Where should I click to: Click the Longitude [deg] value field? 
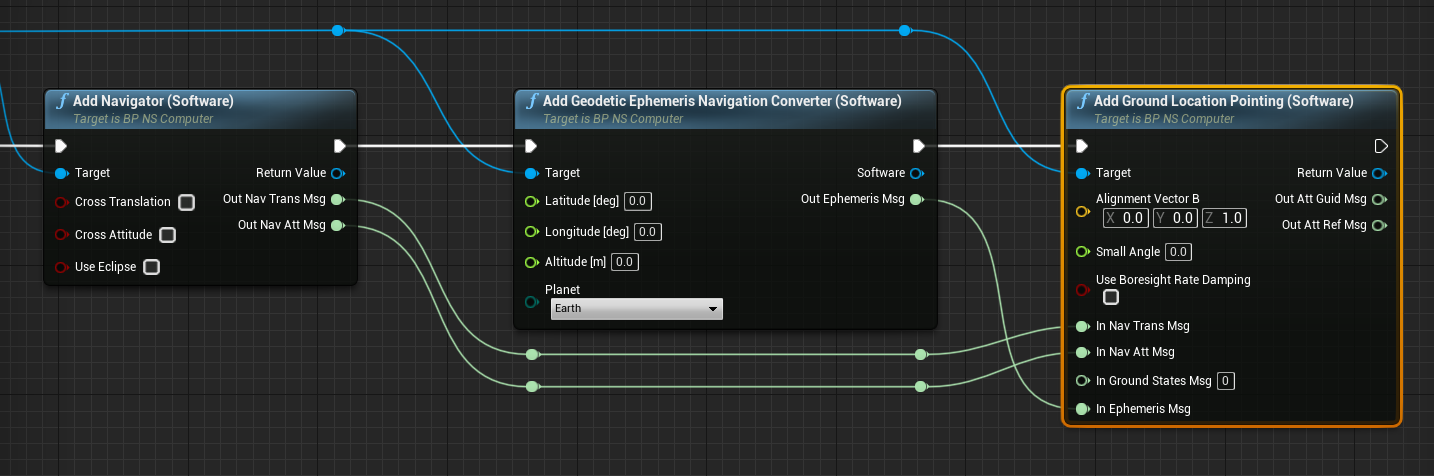pos(647,233)
